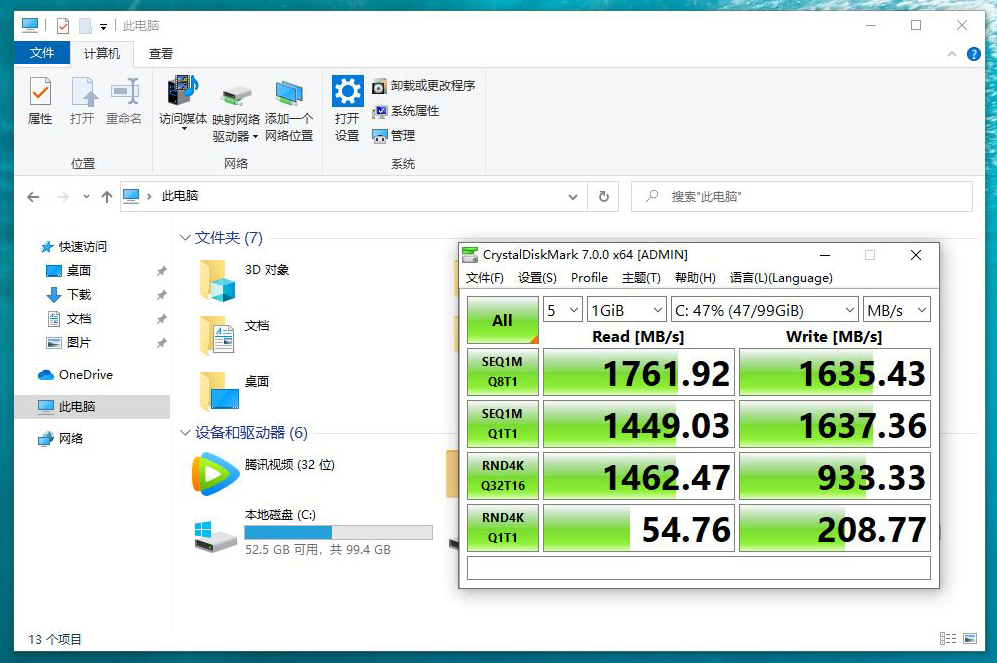Click Add a network location (添加一个网络位置)
Screen dimensions: 997x663
click(289, 109)
